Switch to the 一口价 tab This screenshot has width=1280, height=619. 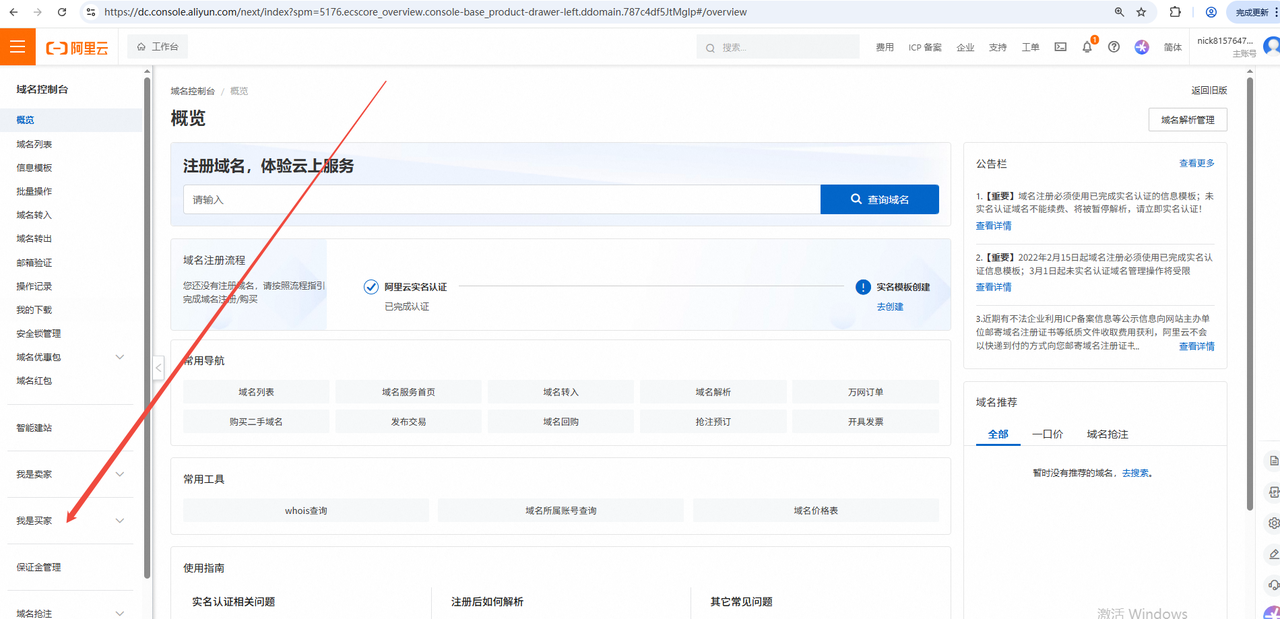pyautogui.click(x=1047, y=434)
